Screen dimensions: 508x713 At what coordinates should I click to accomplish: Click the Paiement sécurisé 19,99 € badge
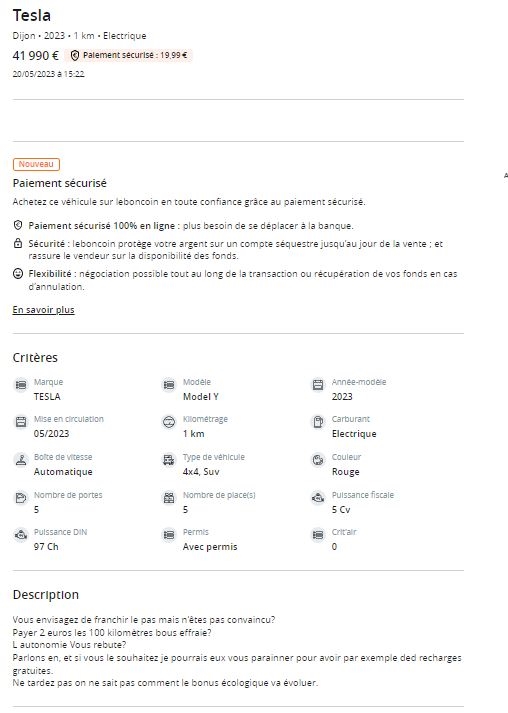pos(129,55)
